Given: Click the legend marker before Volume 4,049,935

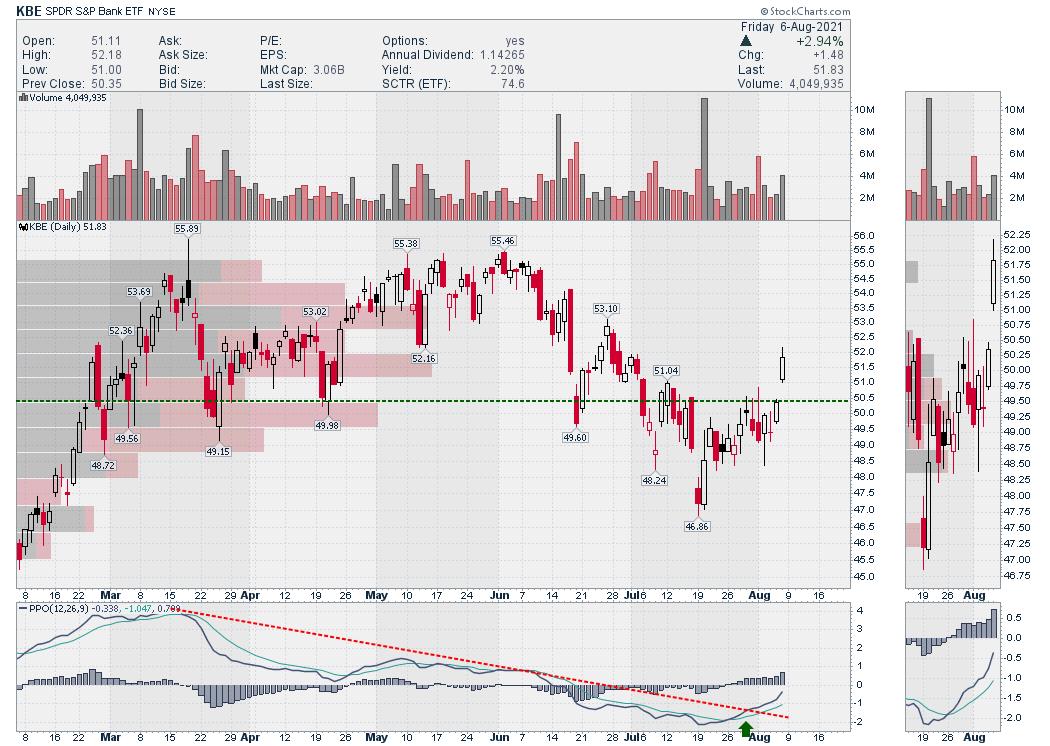Looking at the screenshot, I should click(x=23, y=98).
